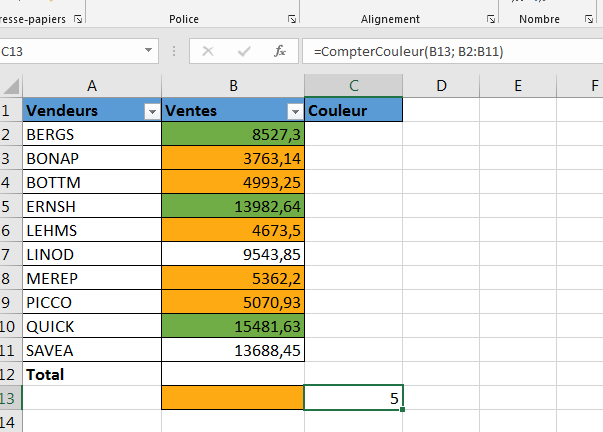Open the Alignement group dialog launcher
603x432 pixels.
[x=491, y=19]
